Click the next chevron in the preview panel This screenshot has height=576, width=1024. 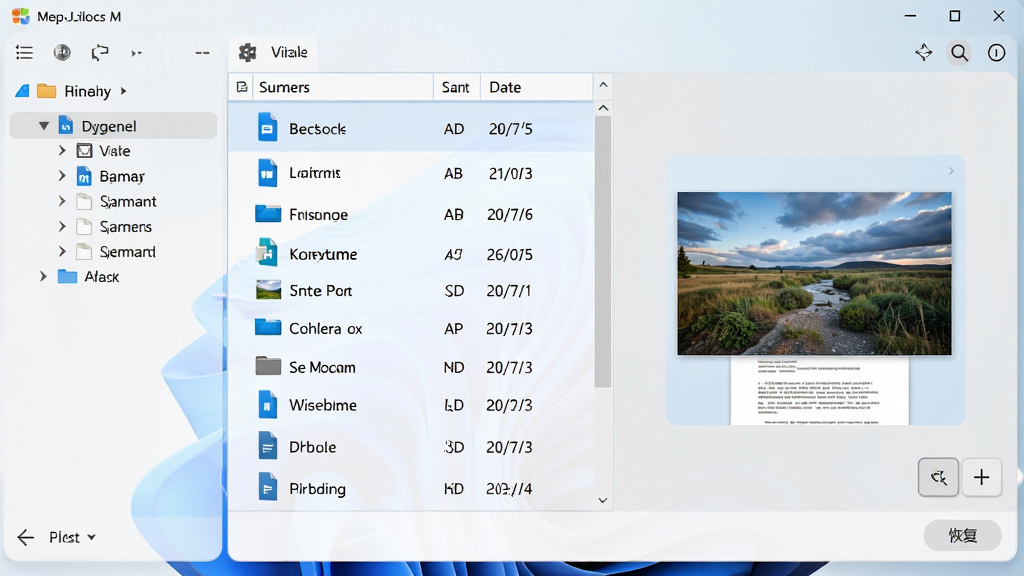(x=951, y=171)
